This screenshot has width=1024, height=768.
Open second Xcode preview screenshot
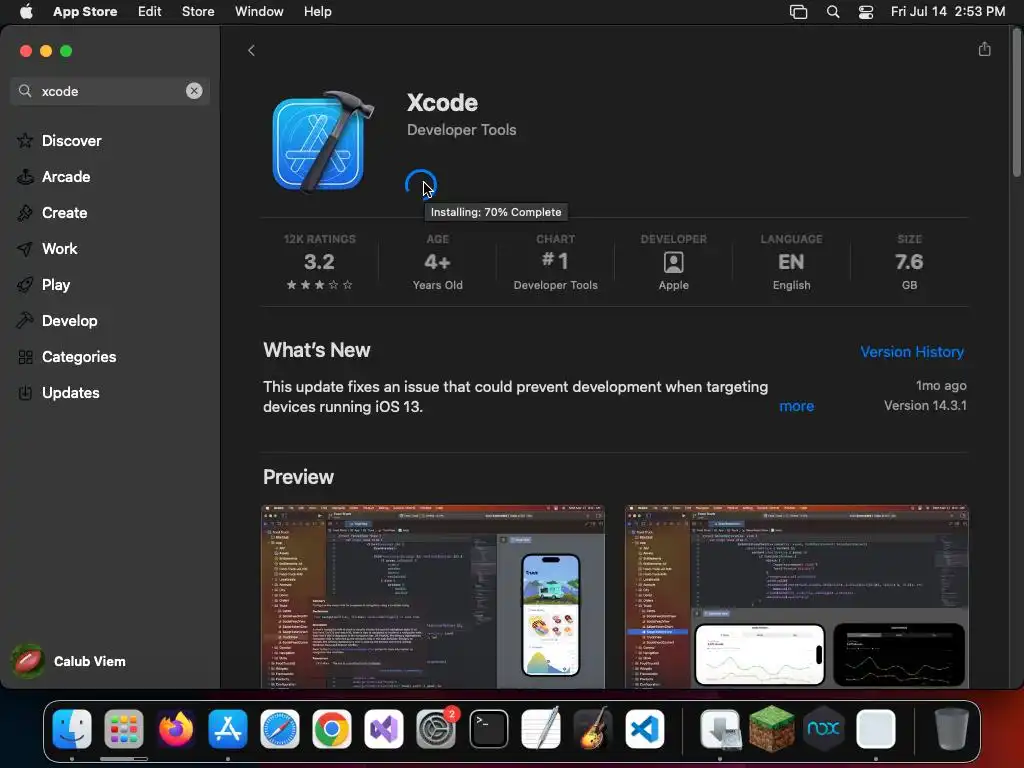[x=797, y=596]
